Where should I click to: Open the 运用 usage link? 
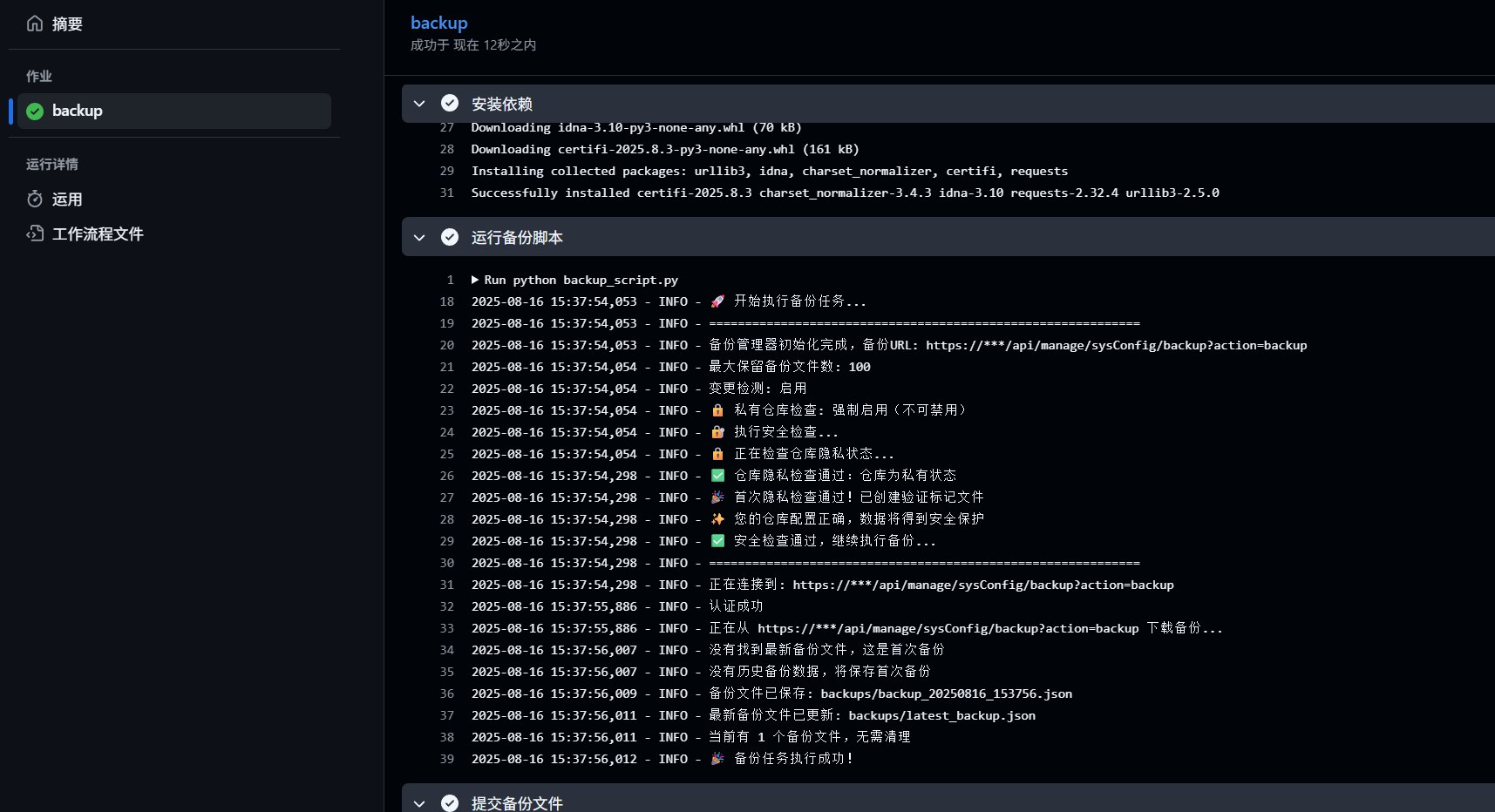(67, 200)
